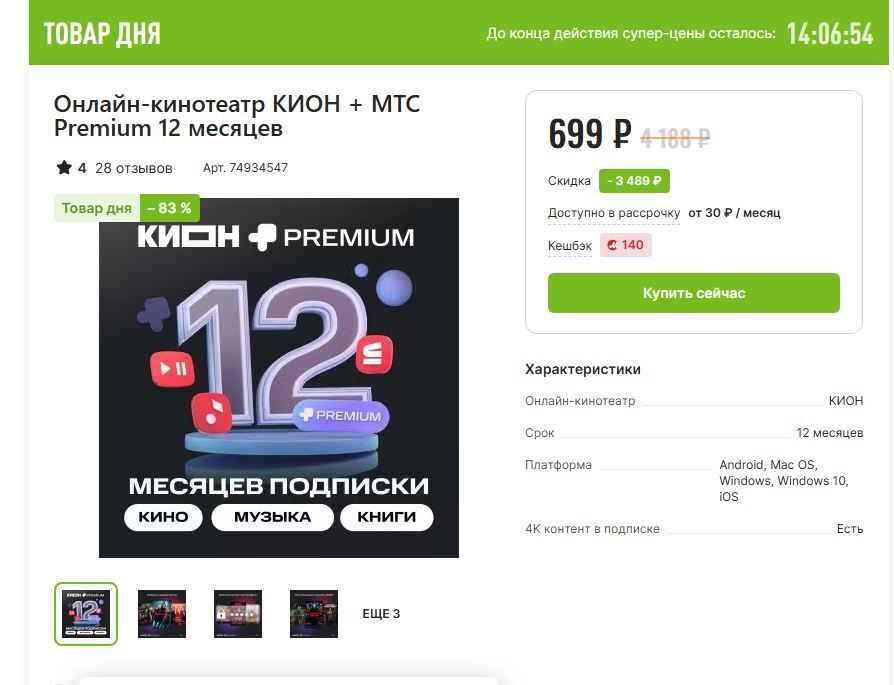Click the product title Онлайн-кинотеатр КИОН
894x685 pixels.
pos(237,116)
